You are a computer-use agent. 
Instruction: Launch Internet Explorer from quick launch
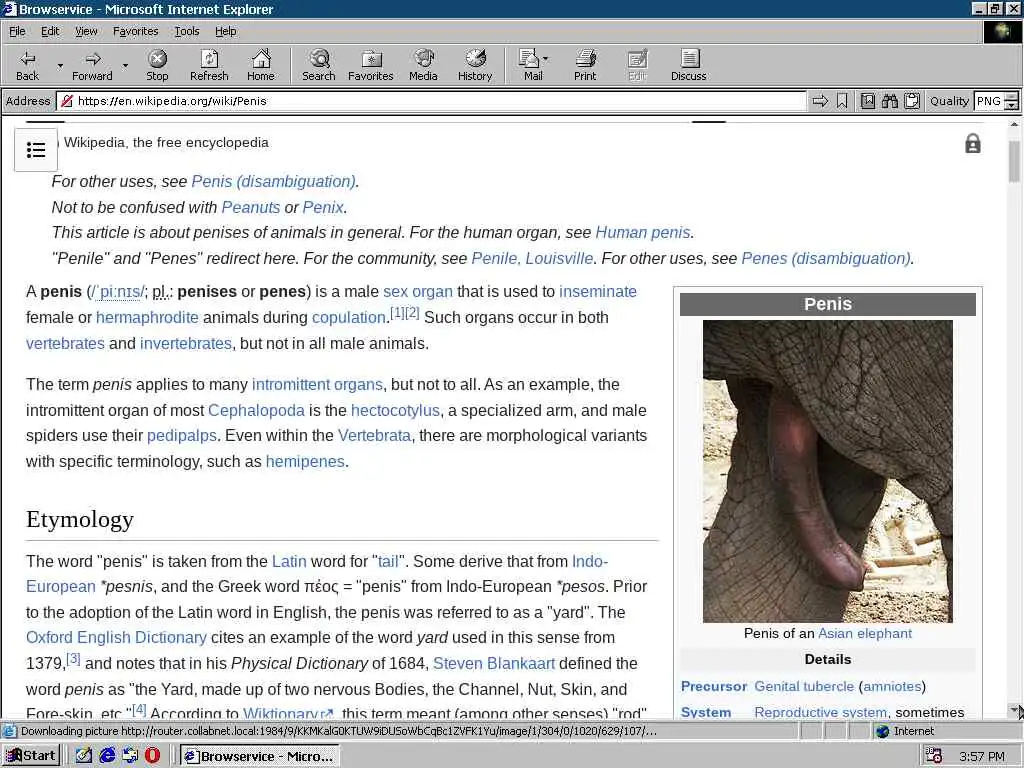106,756
